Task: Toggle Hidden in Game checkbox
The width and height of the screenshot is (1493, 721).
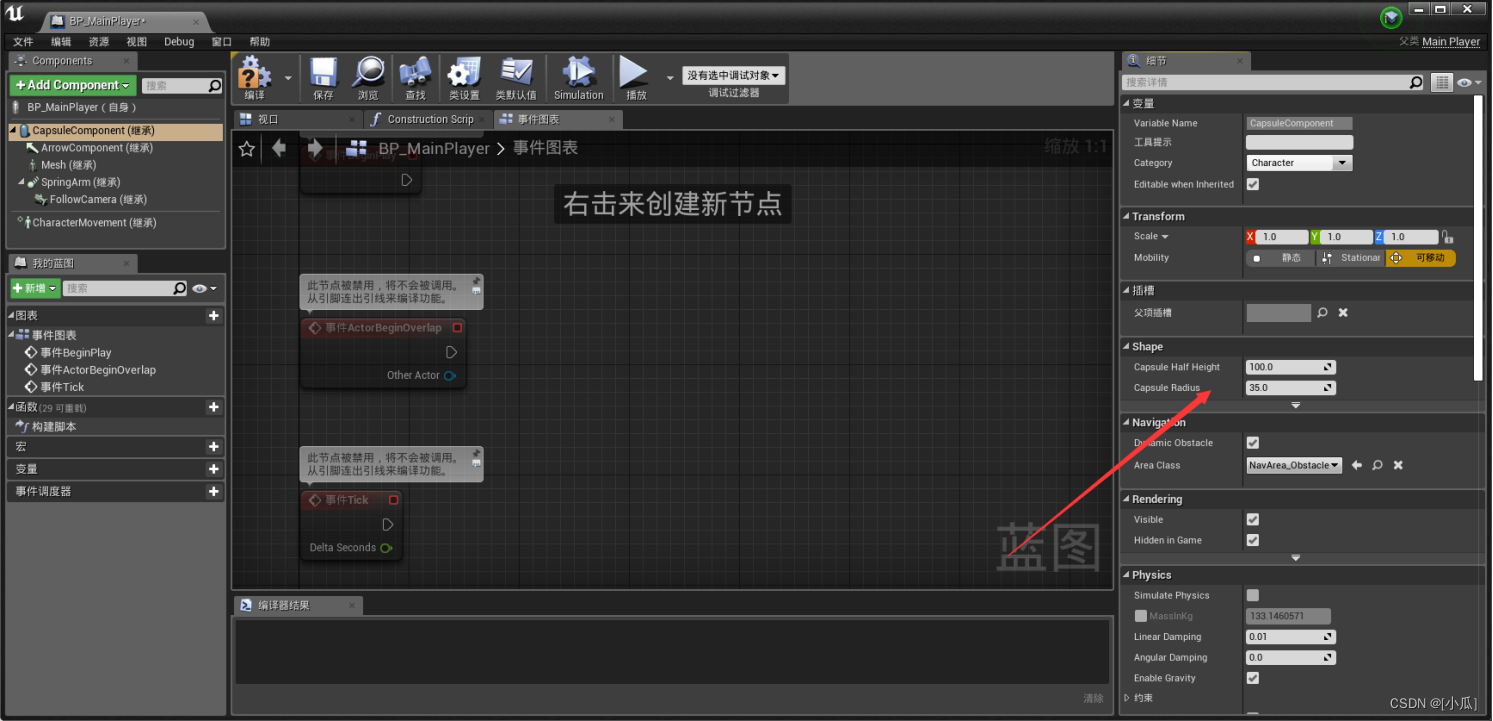Action: (1253, 540)
